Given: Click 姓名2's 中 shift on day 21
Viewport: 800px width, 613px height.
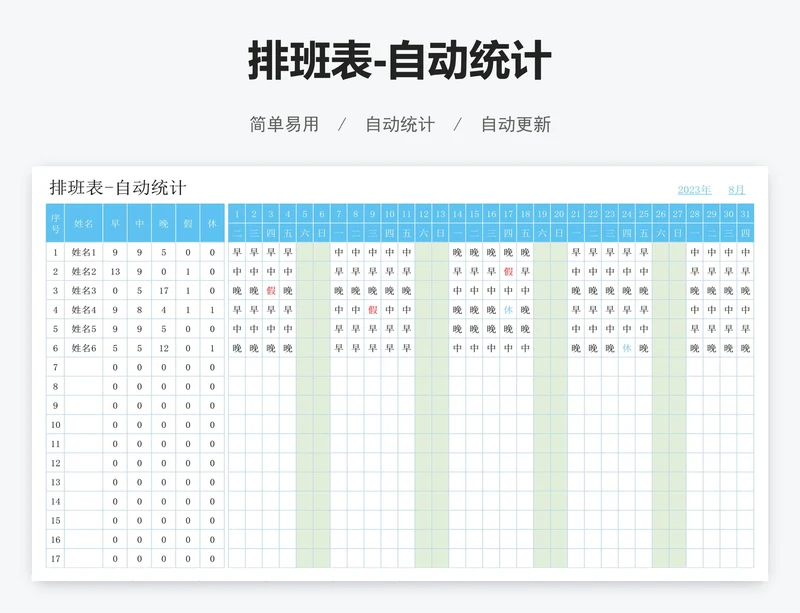Looking at the screenshot, I should [576, 272].
